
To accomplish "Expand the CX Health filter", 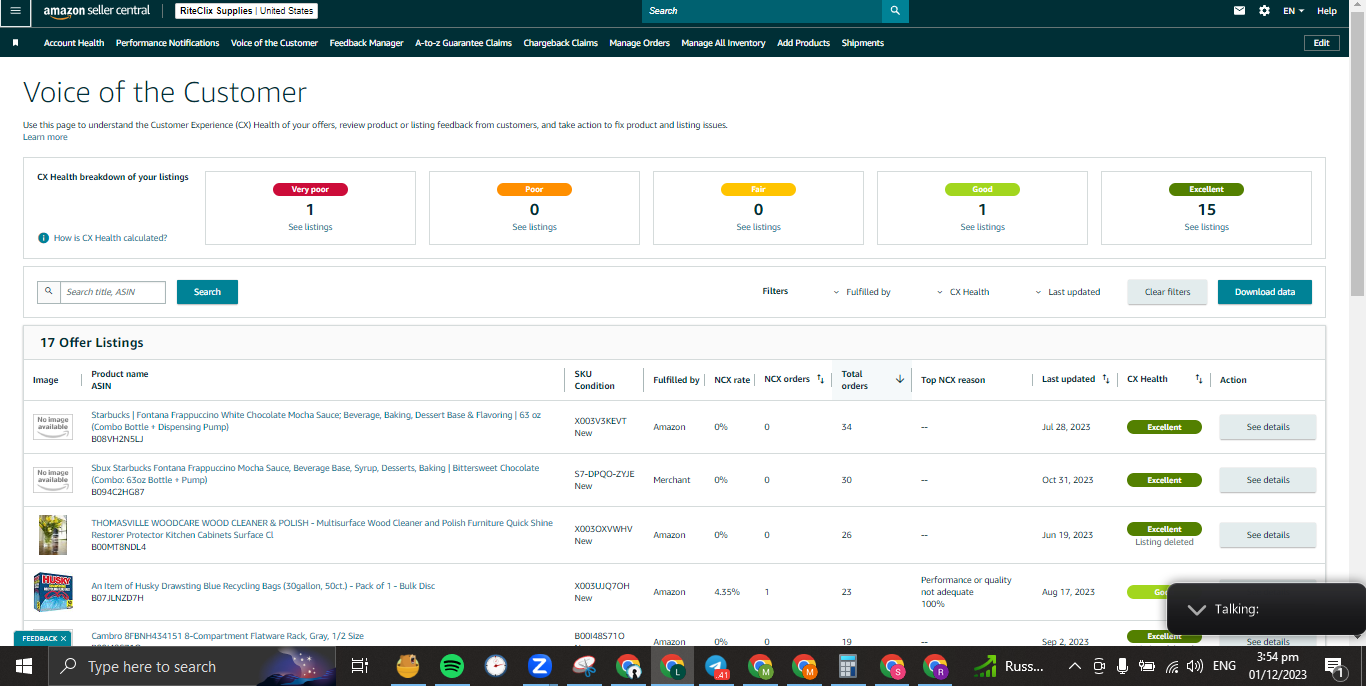I will (x=963, y=292).
